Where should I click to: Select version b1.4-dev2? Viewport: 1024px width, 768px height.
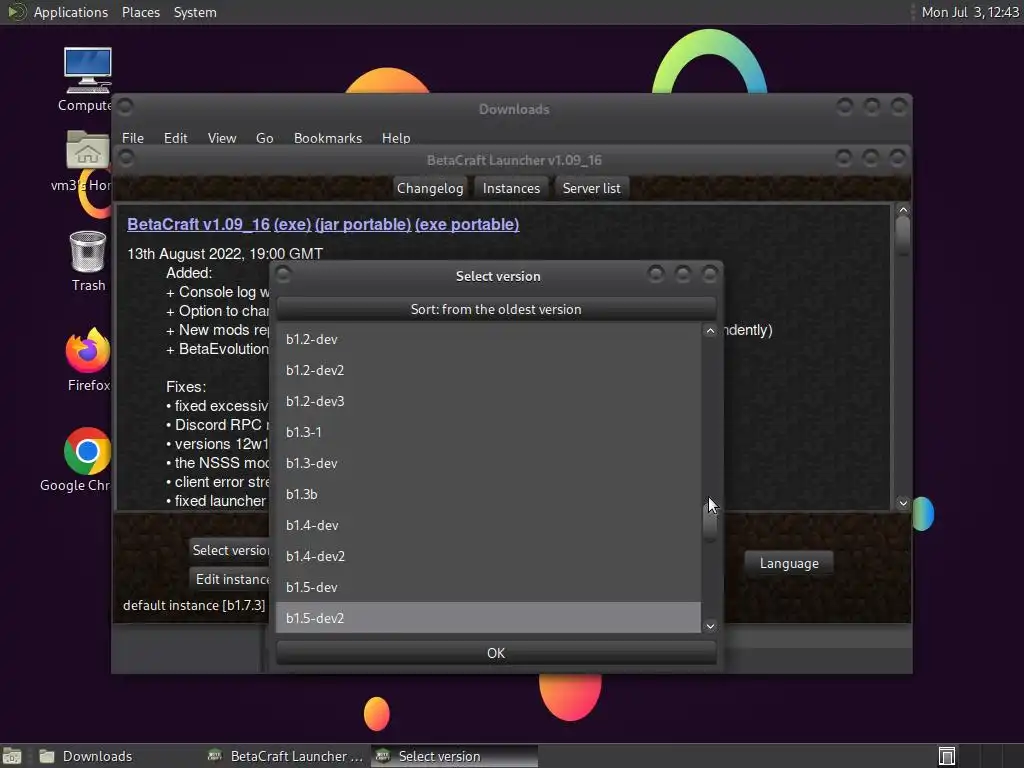[488, 556]
